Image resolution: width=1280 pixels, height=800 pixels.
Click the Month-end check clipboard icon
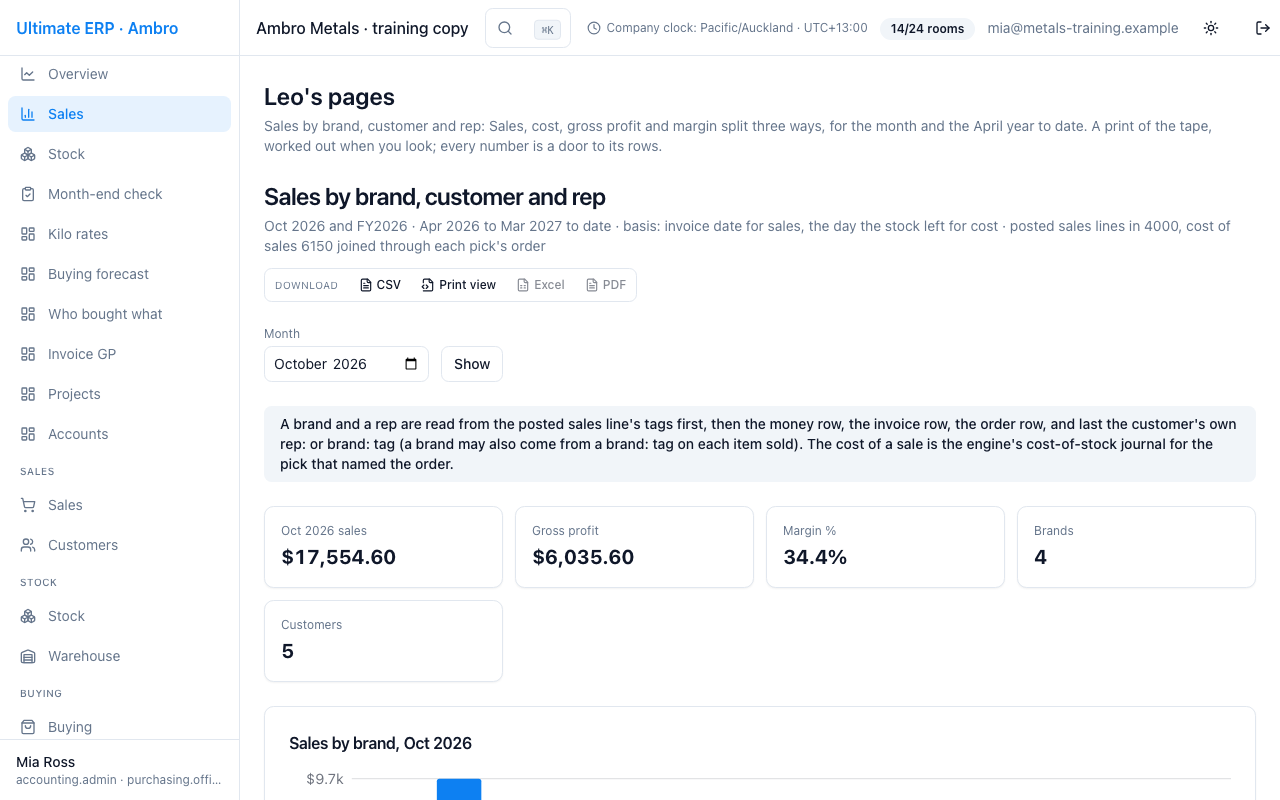pyautogui.click(x=28, y=194)
